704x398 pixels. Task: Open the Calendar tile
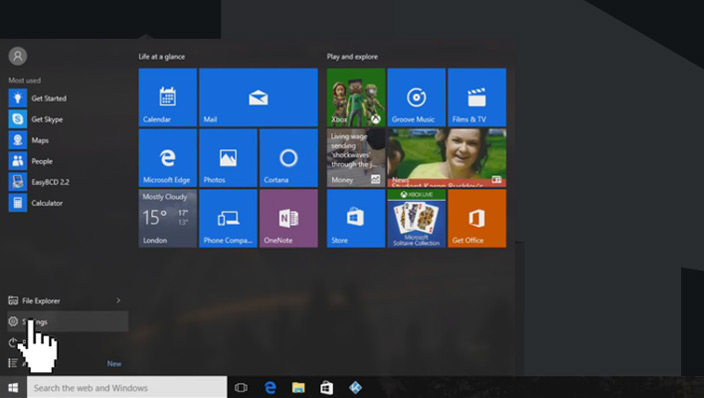pos(167,97)
